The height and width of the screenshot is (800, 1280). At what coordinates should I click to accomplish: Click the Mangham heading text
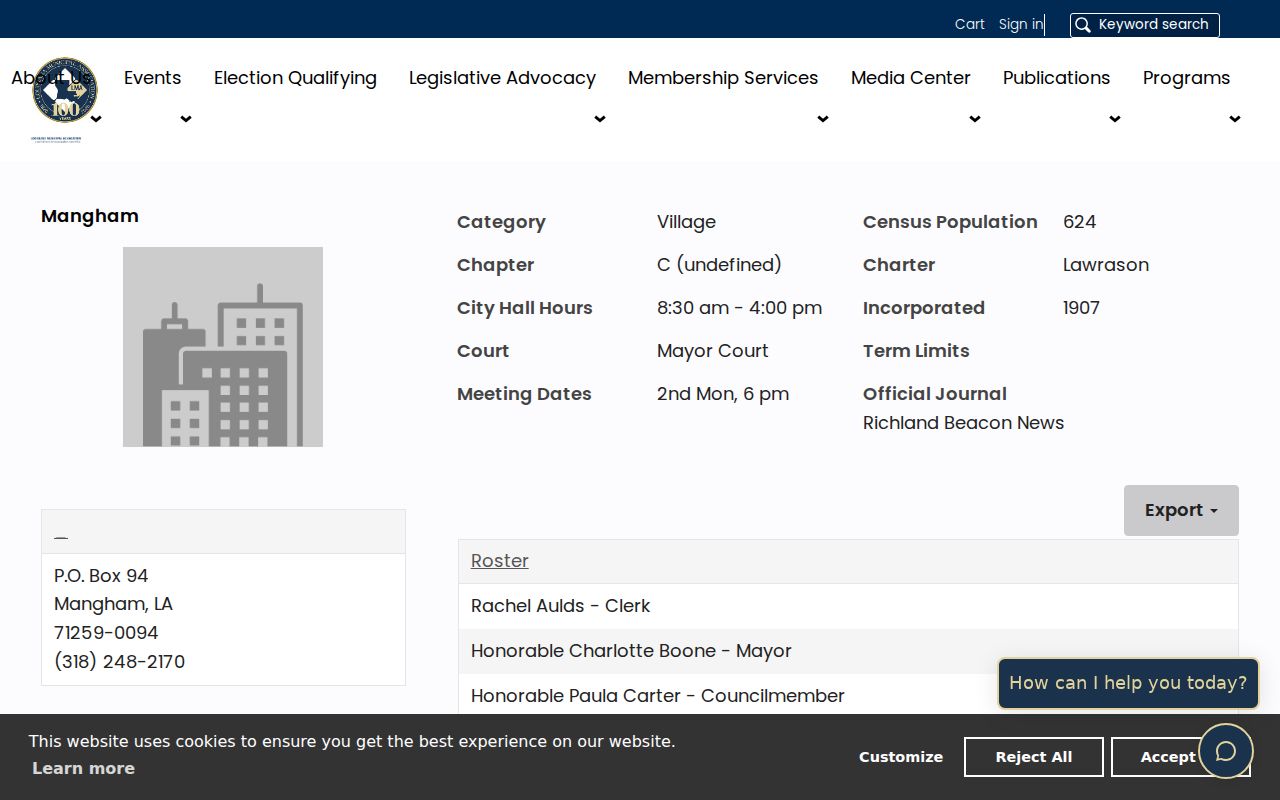(90, 216)
